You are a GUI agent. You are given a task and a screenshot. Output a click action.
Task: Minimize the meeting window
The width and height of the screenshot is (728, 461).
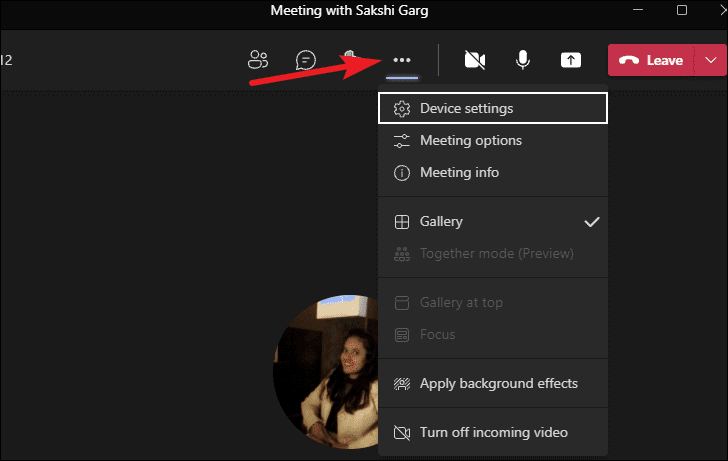pos(638,10)
